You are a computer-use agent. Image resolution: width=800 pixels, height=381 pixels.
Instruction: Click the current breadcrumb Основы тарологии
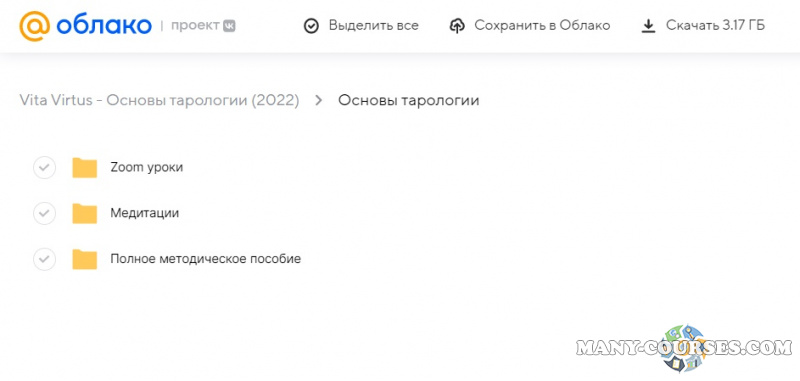(409, 100)
